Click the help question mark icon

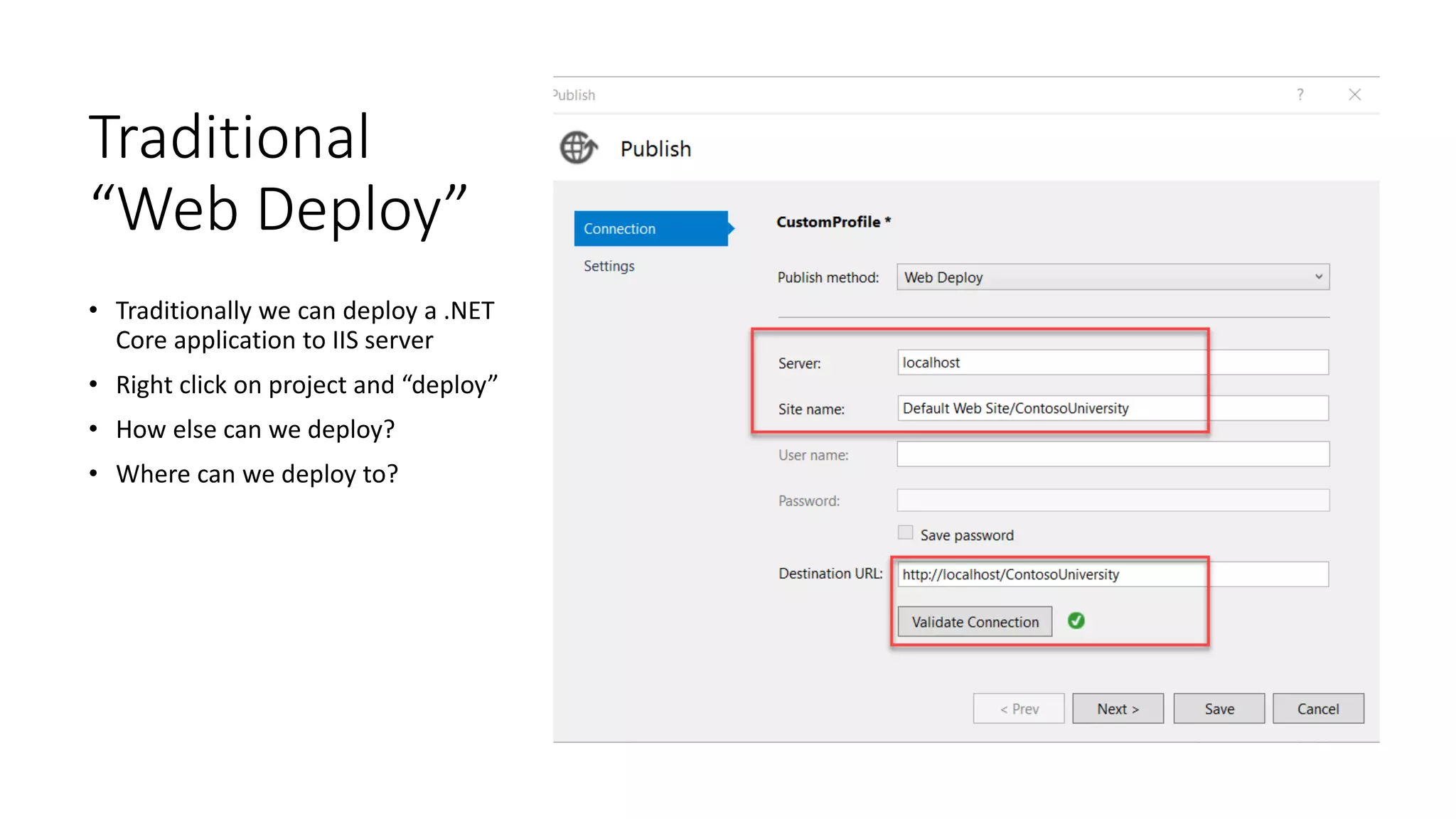click(1300, 95)
